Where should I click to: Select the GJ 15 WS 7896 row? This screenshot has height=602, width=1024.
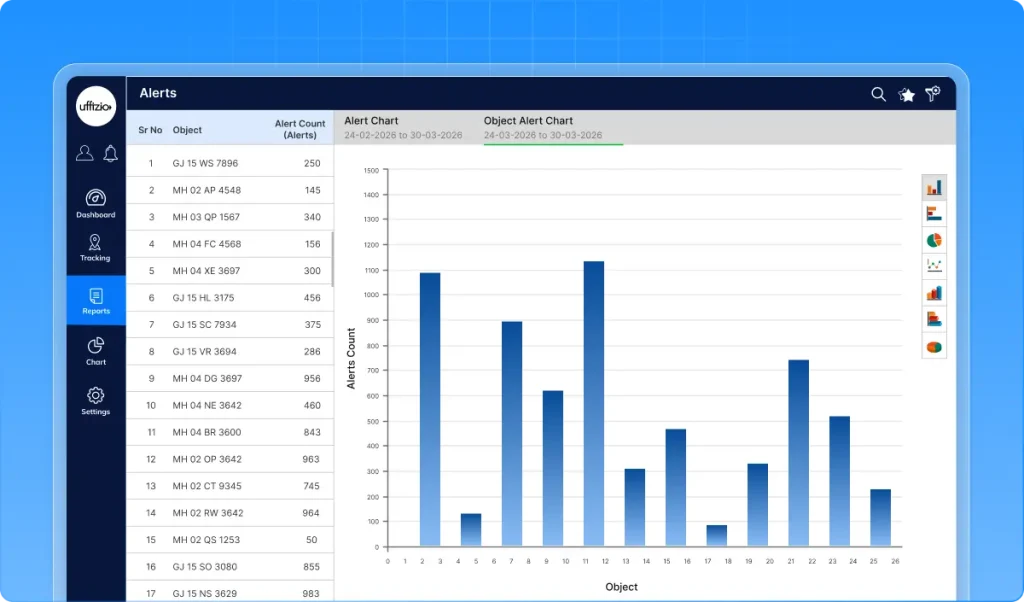(230, 163)
